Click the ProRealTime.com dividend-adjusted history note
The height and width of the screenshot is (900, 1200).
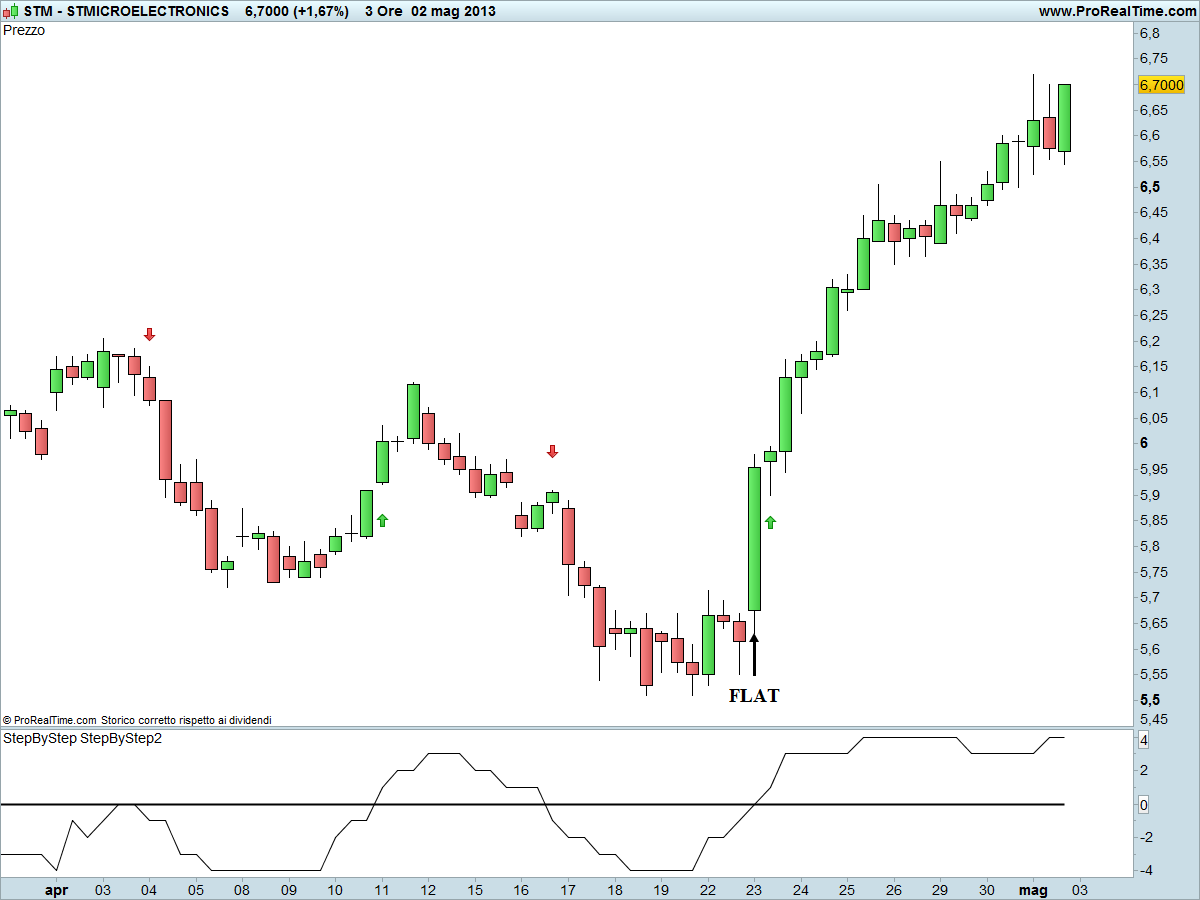coord(137,720)
